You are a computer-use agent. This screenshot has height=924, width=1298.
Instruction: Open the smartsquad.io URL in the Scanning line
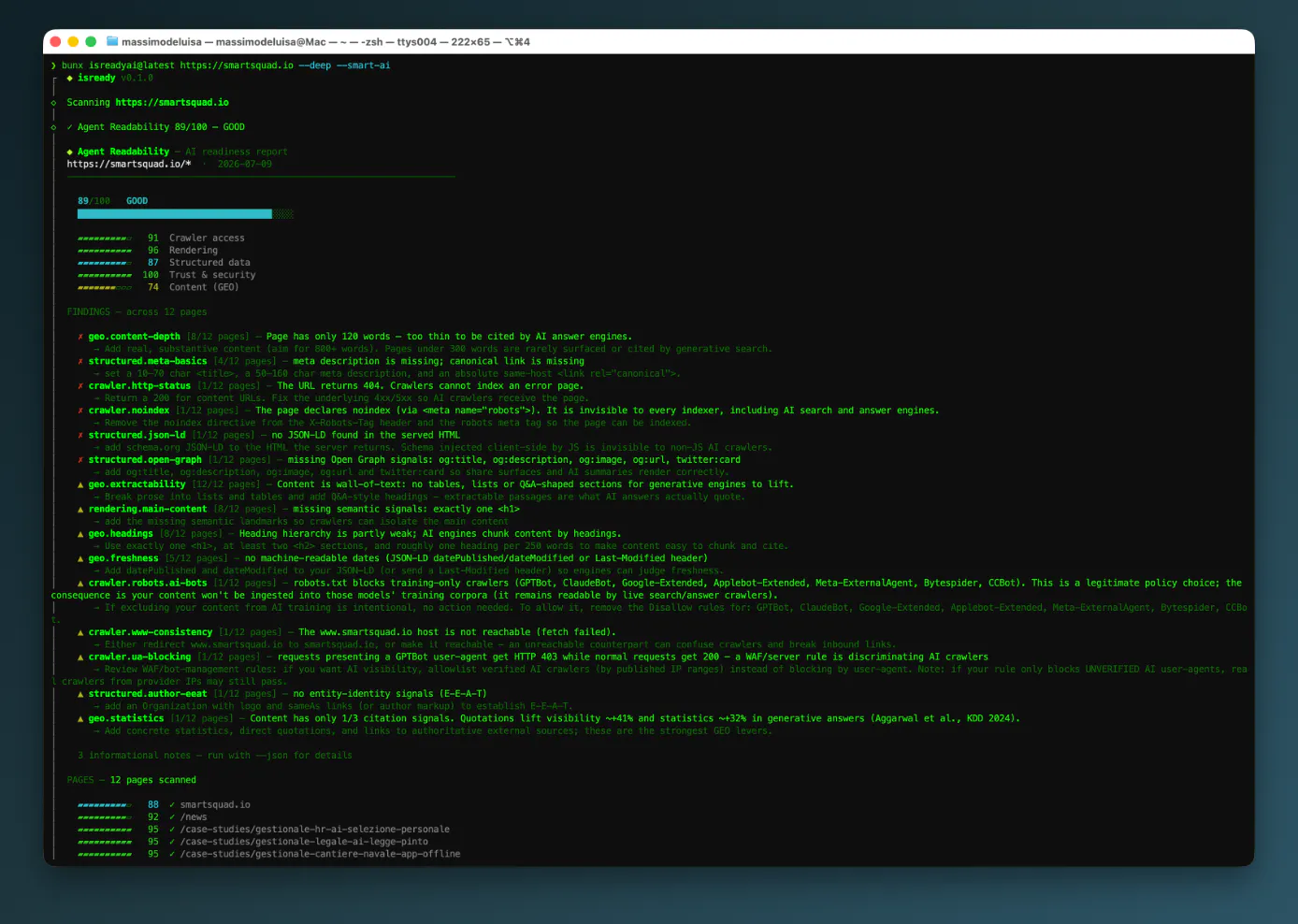pos(172,103)
